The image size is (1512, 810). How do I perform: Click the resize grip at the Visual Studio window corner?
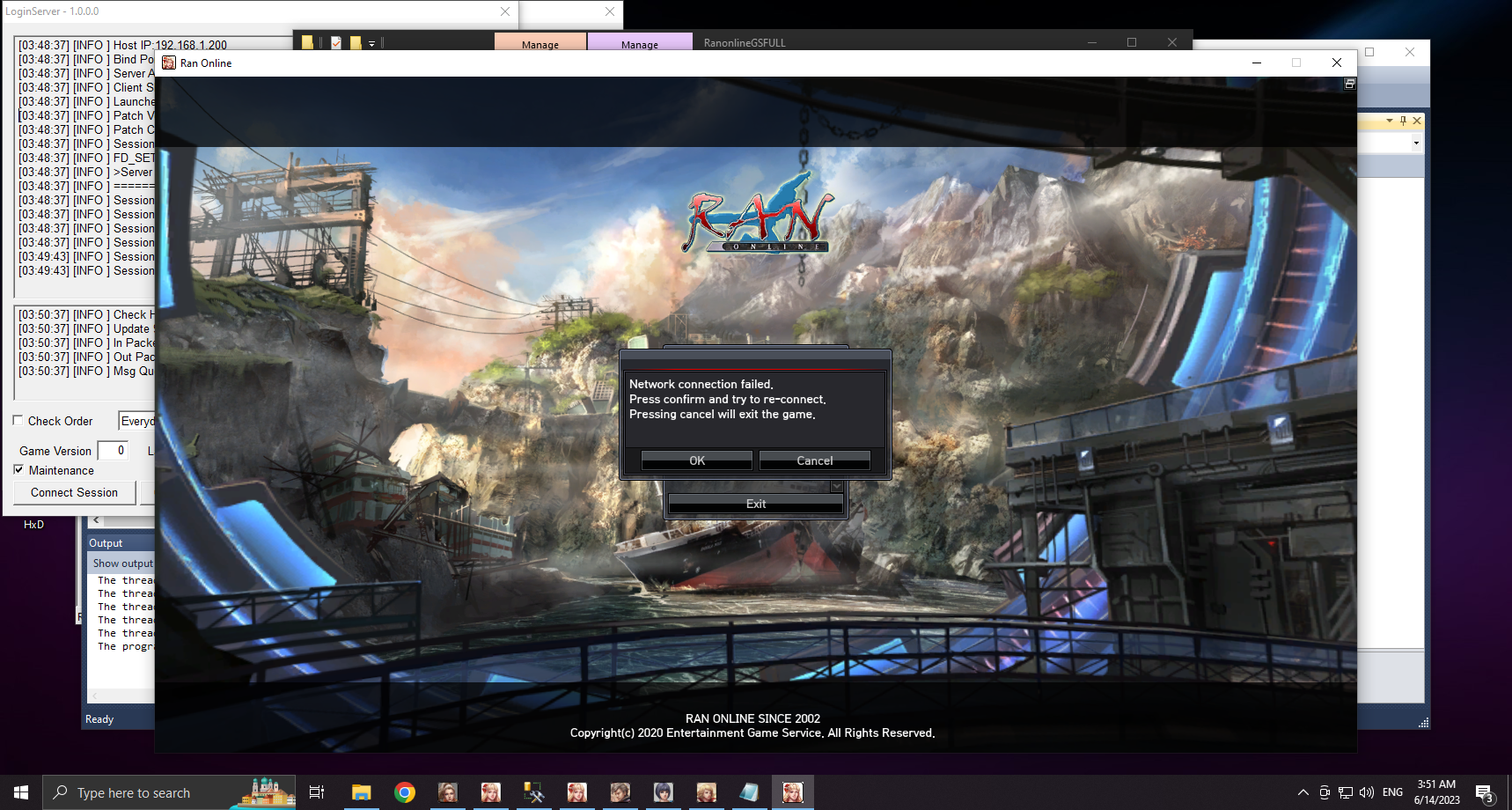click(1423, 722)
